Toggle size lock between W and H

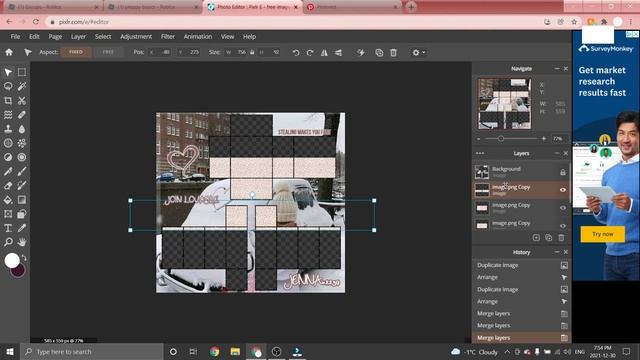tap(252, 52)
